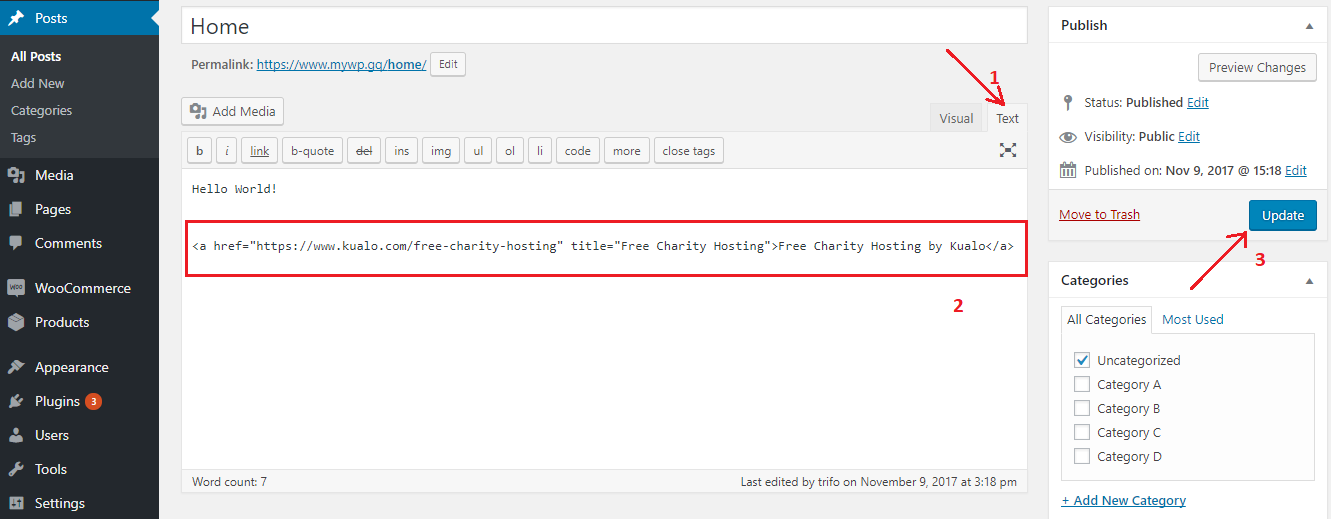Click the code quicktag button
This screenshot has width=1331, height=519.
pos(577,151)
